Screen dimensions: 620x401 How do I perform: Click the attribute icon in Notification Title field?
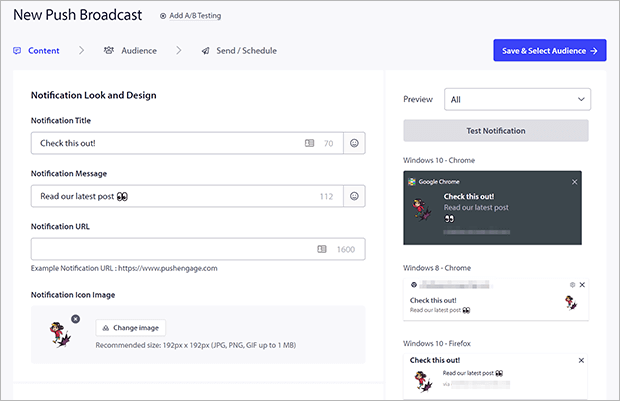[x=310, y=143]
